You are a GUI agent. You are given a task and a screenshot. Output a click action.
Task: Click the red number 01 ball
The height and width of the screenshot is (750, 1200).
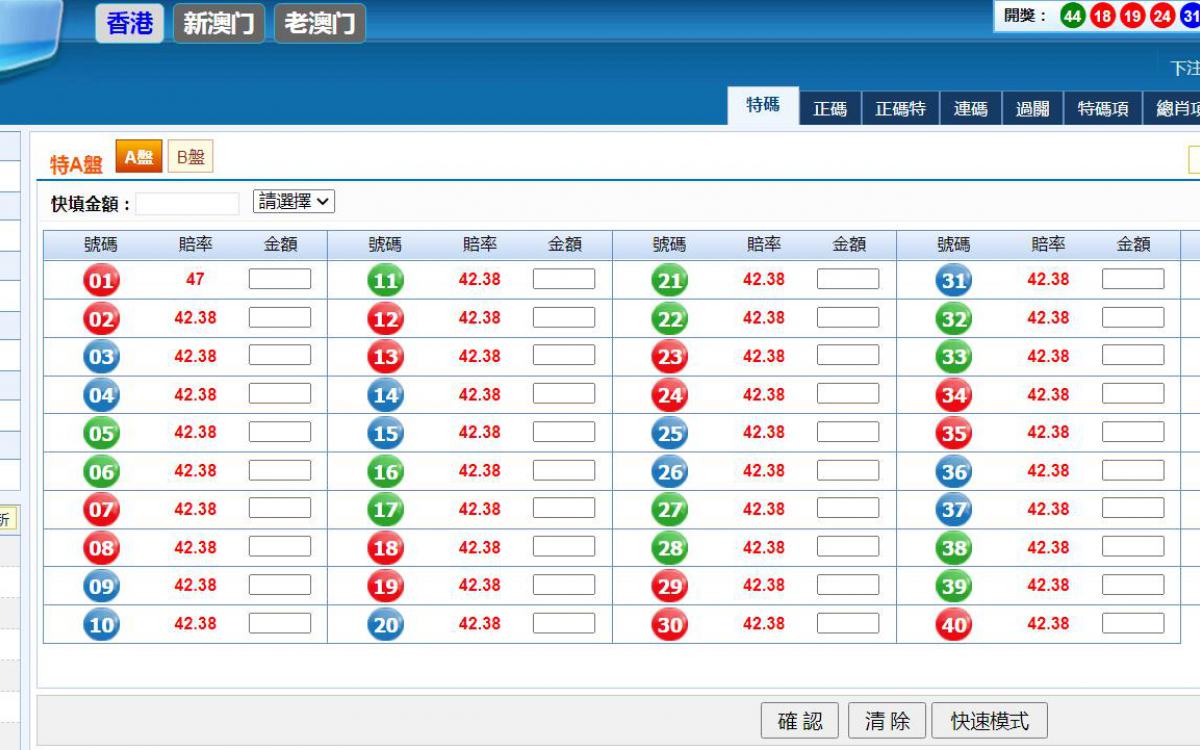point(101,281)
